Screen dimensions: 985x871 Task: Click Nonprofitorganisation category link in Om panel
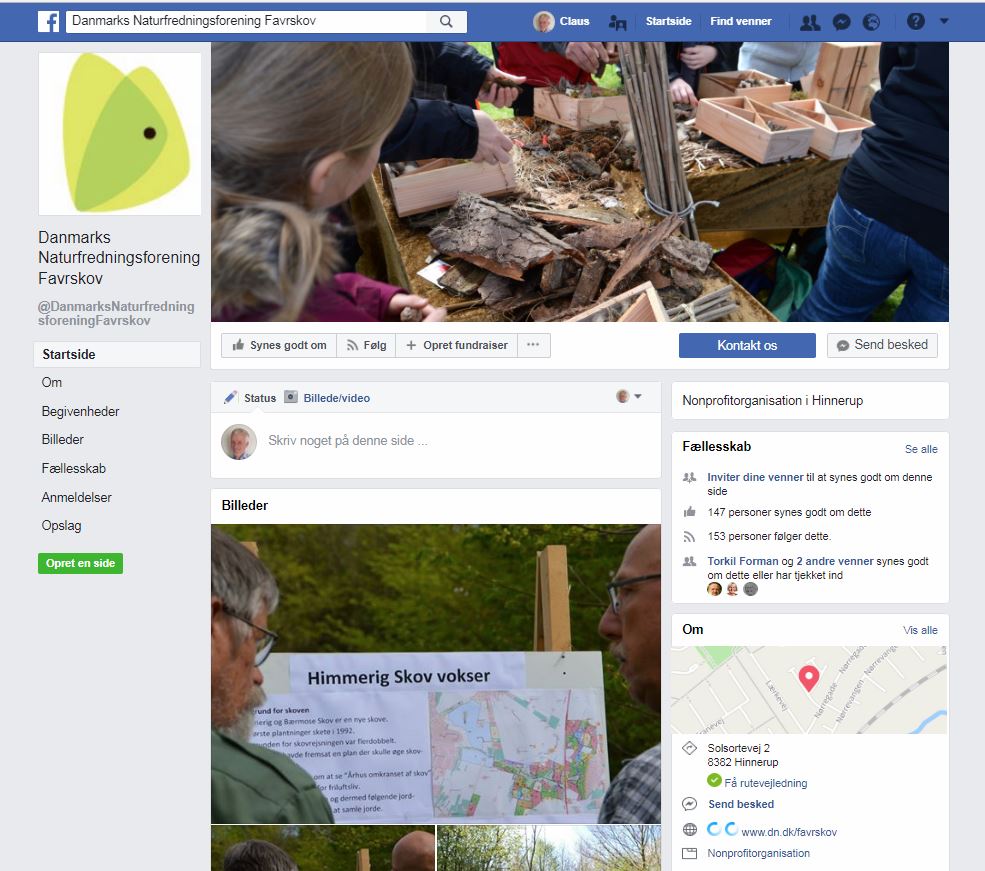pyautogui.click(x=758, y=853)
